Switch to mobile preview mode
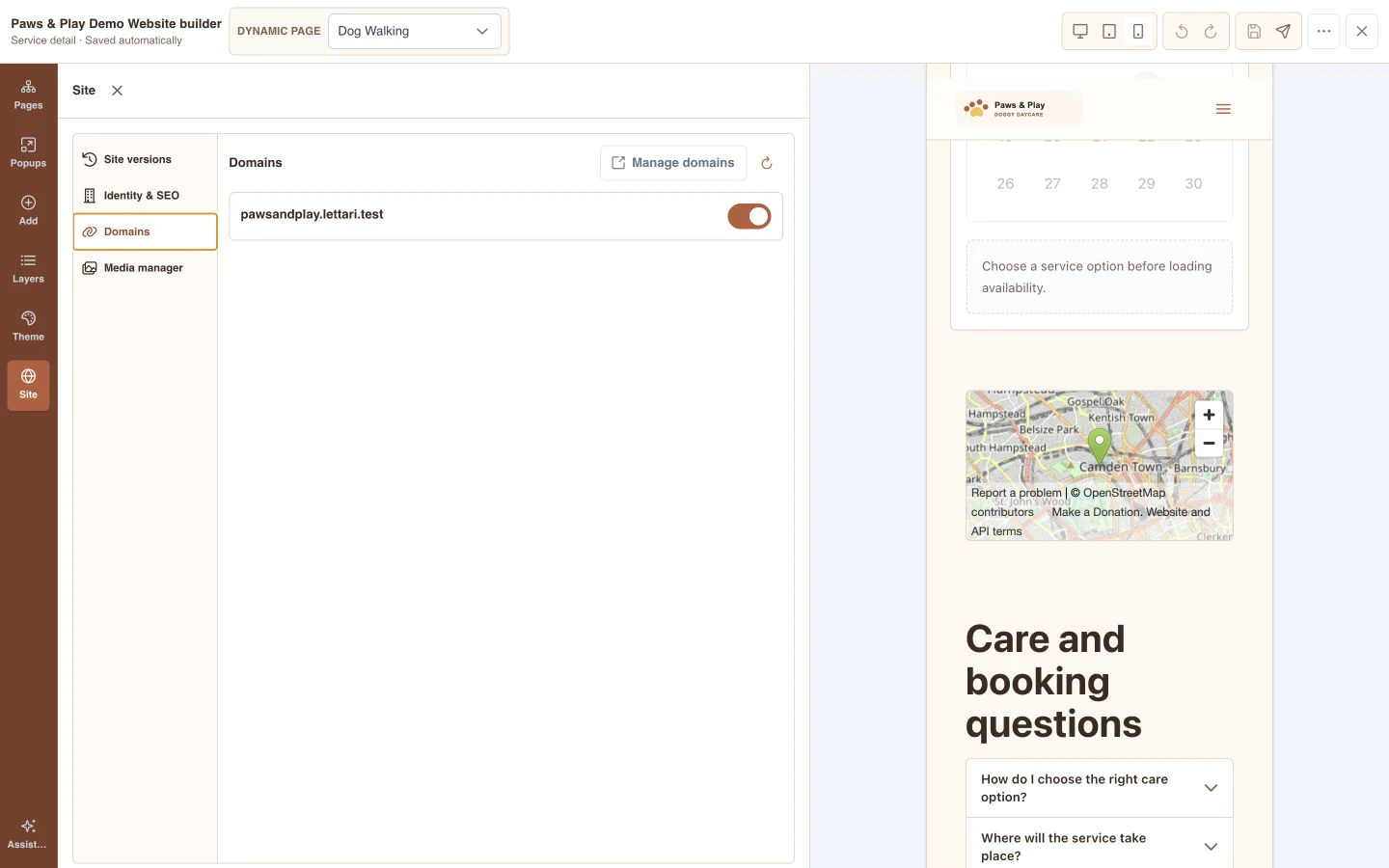1389x868 pixels. (1138, 31)
